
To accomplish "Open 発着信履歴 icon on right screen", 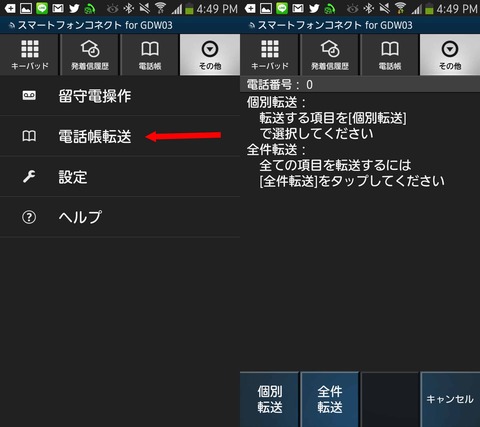I will 330,49.
